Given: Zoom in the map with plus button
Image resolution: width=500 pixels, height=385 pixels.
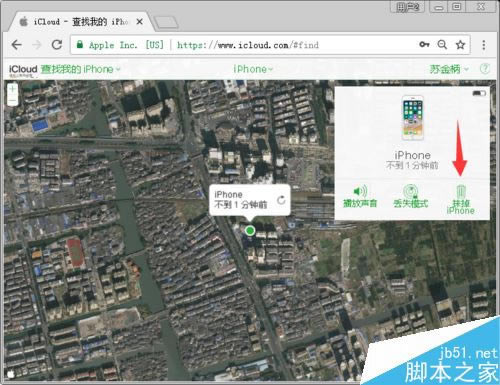Looking at the screenshot, I should (13, 89).
